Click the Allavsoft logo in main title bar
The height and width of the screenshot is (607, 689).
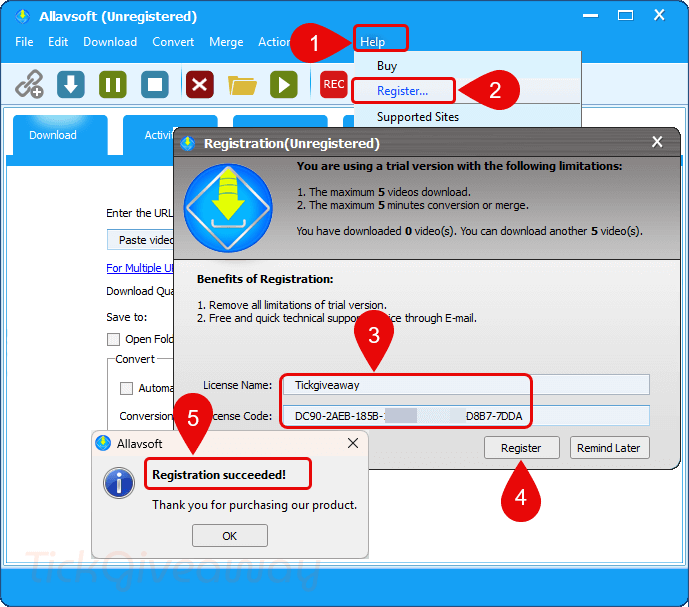pyautogui.click(x=22, y=16)
